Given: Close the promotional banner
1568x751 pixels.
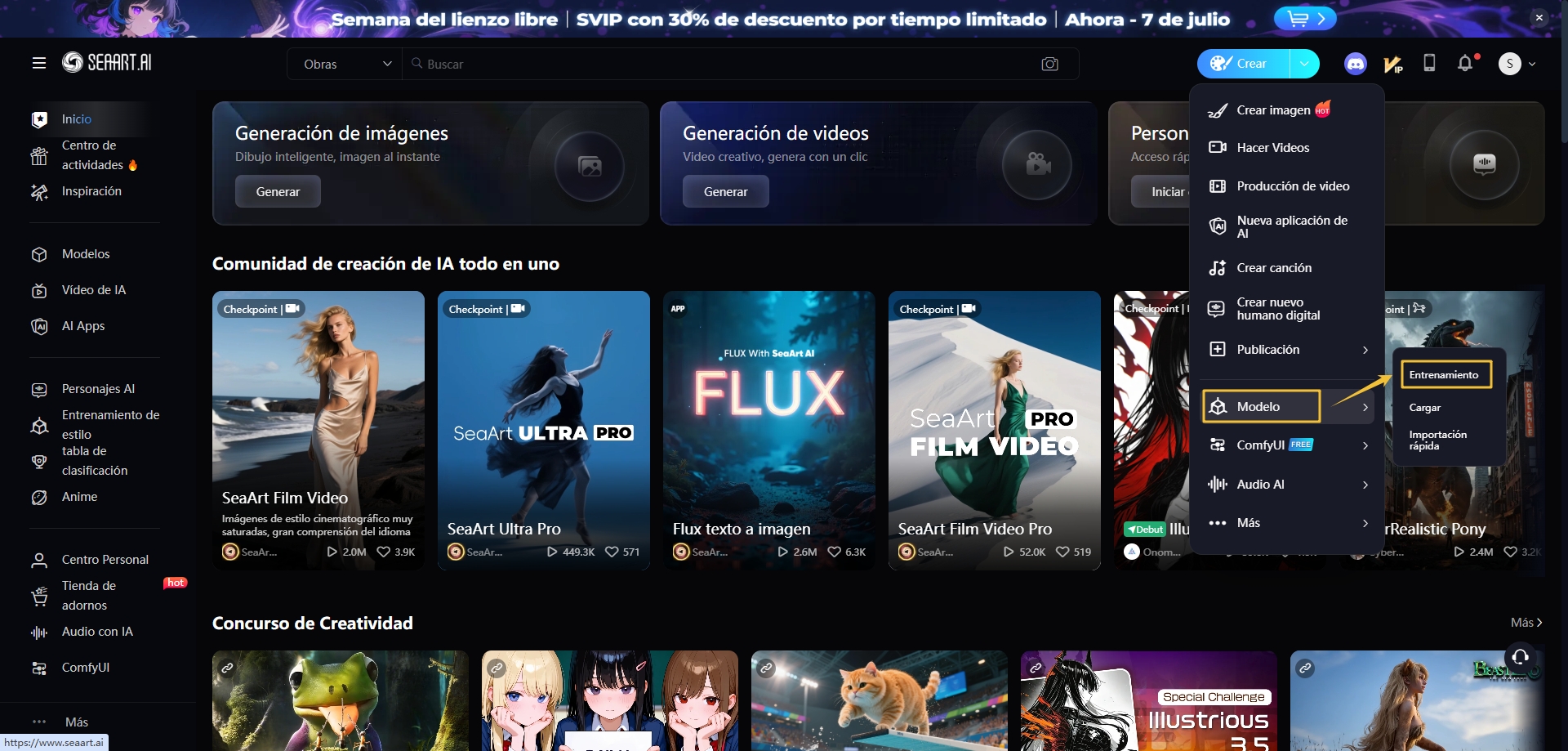Looking at the screenshot, I should tap(1539, 17).
